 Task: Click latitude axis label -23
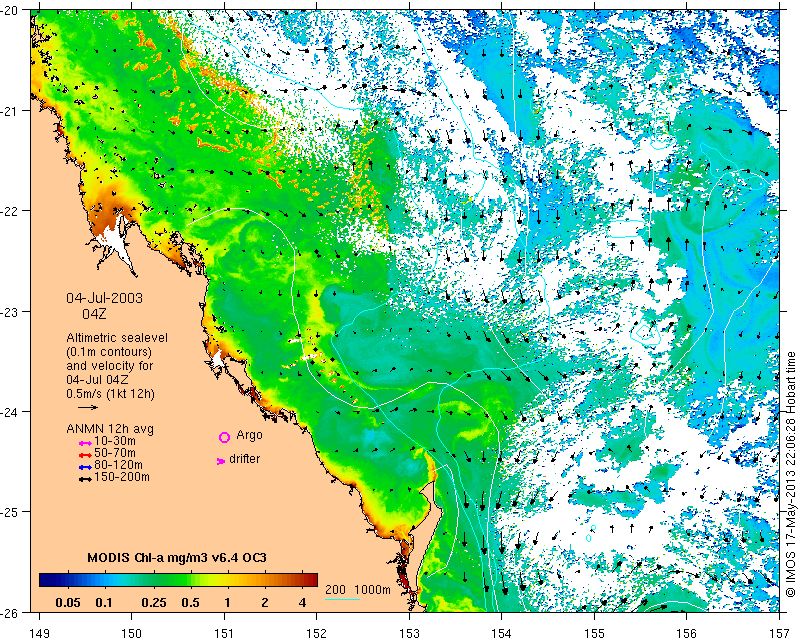[x=9, y=311]
